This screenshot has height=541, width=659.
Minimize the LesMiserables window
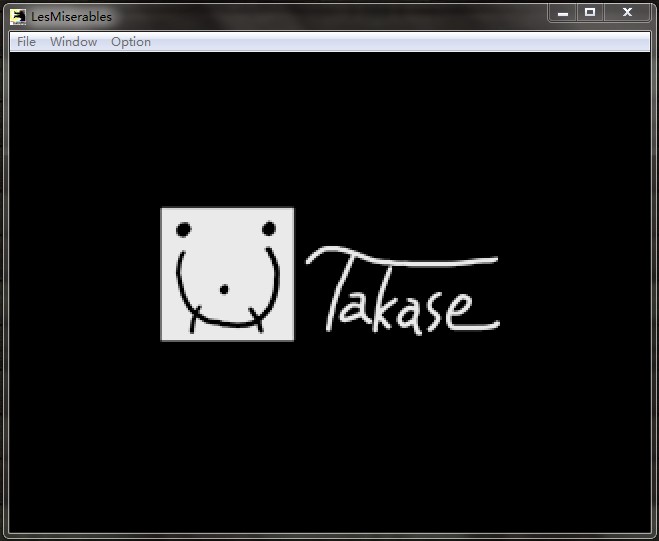tap(563, 13)
